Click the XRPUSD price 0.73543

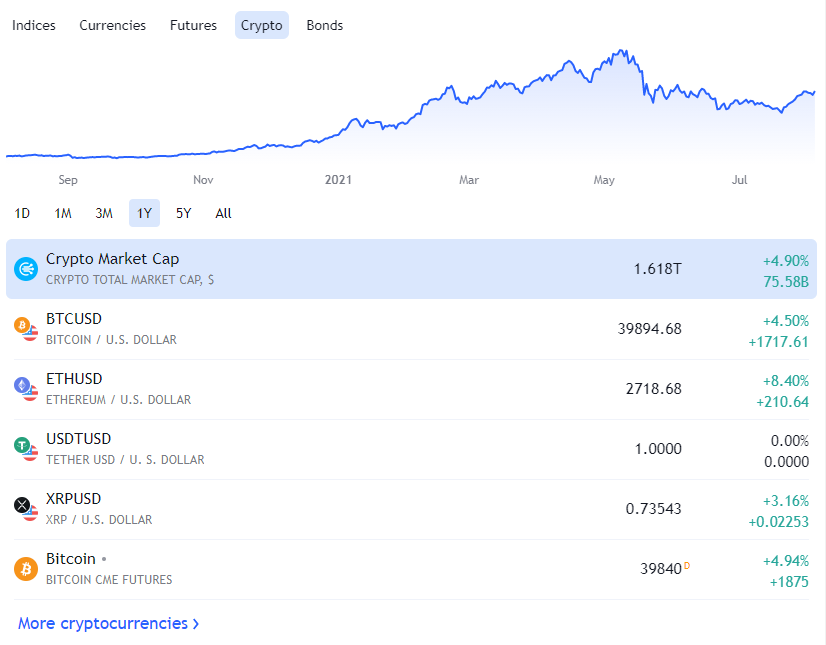653,509
